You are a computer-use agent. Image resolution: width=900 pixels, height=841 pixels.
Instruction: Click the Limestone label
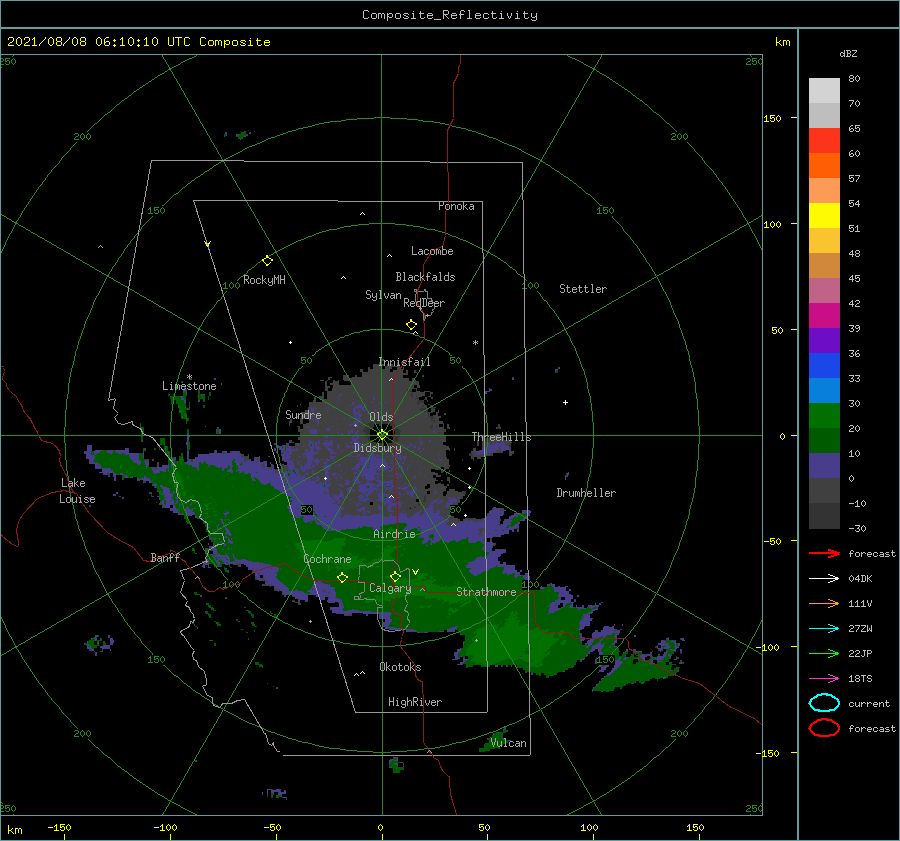point(189,386)
